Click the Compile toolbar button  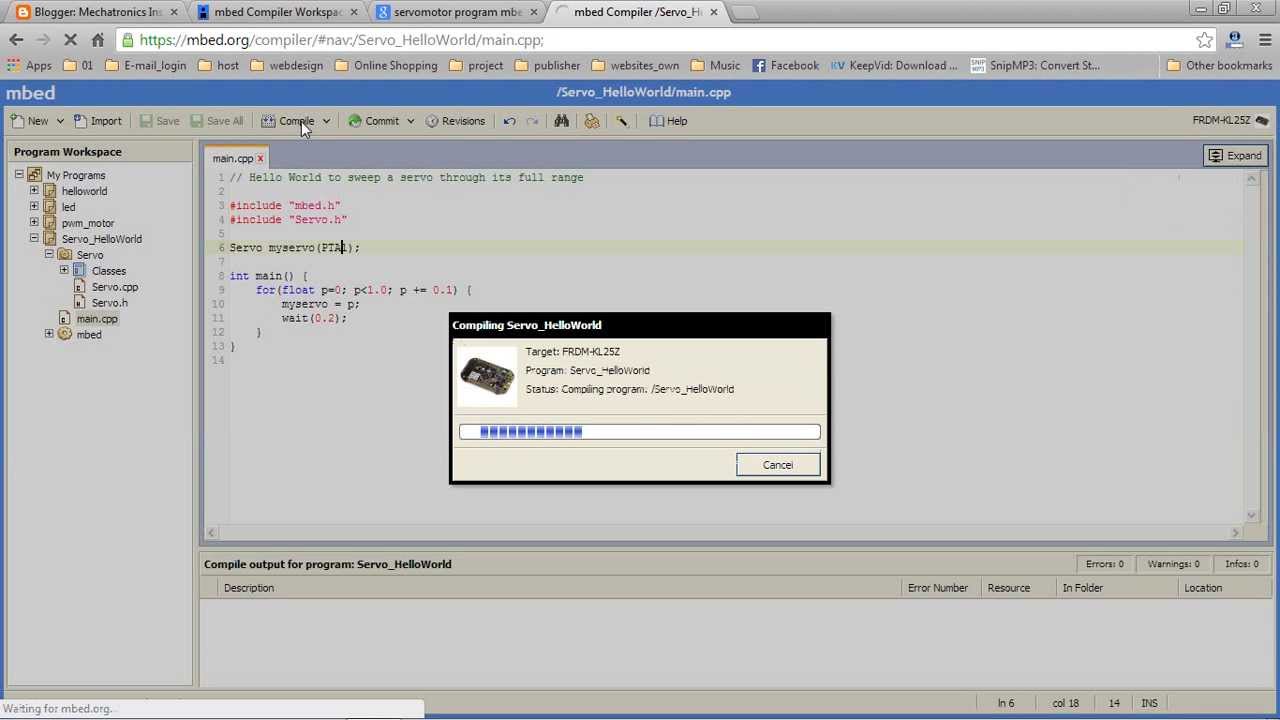pos(288,121)
